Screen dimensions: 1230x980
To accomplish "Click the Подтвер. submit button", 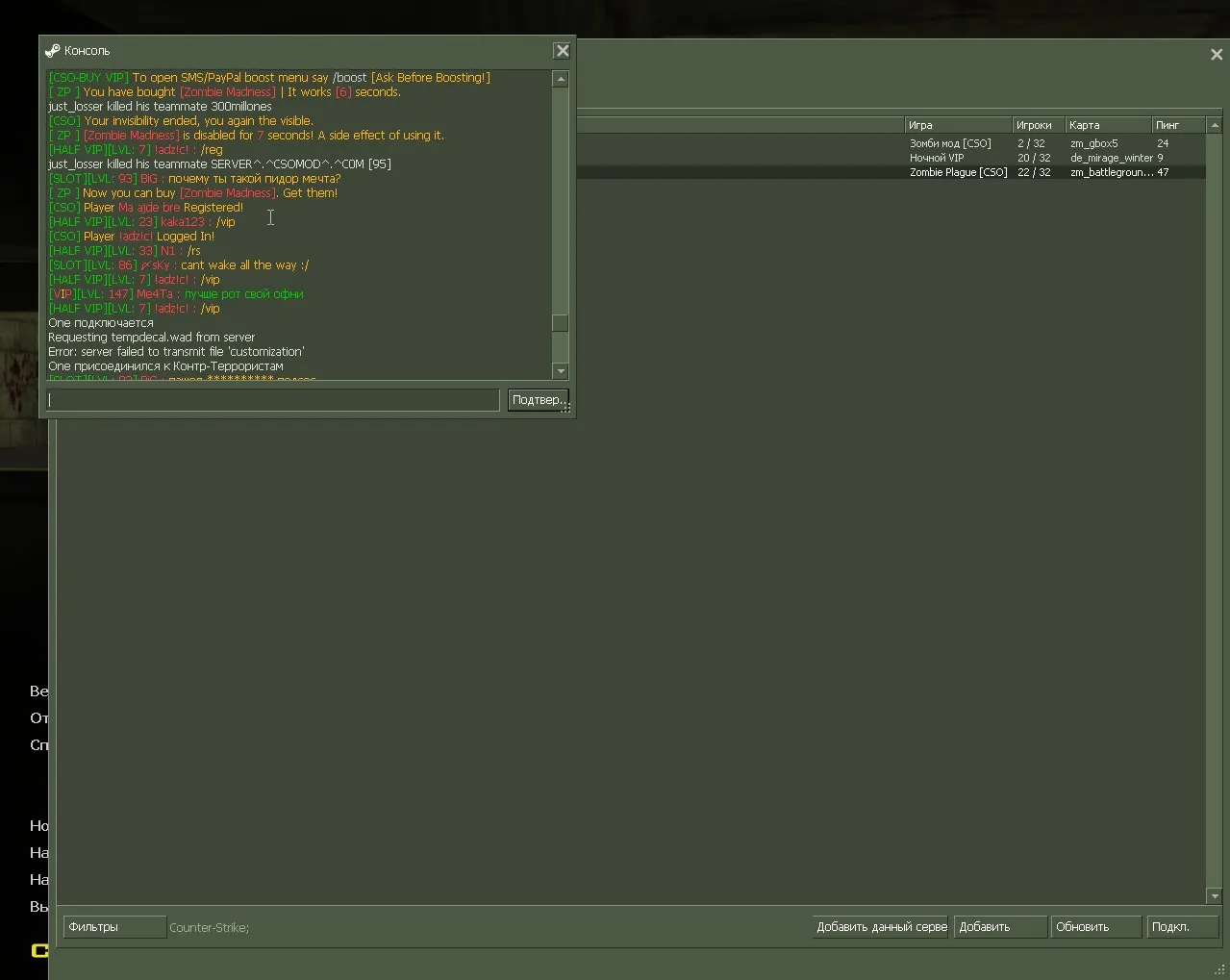I will coord(538,400).
